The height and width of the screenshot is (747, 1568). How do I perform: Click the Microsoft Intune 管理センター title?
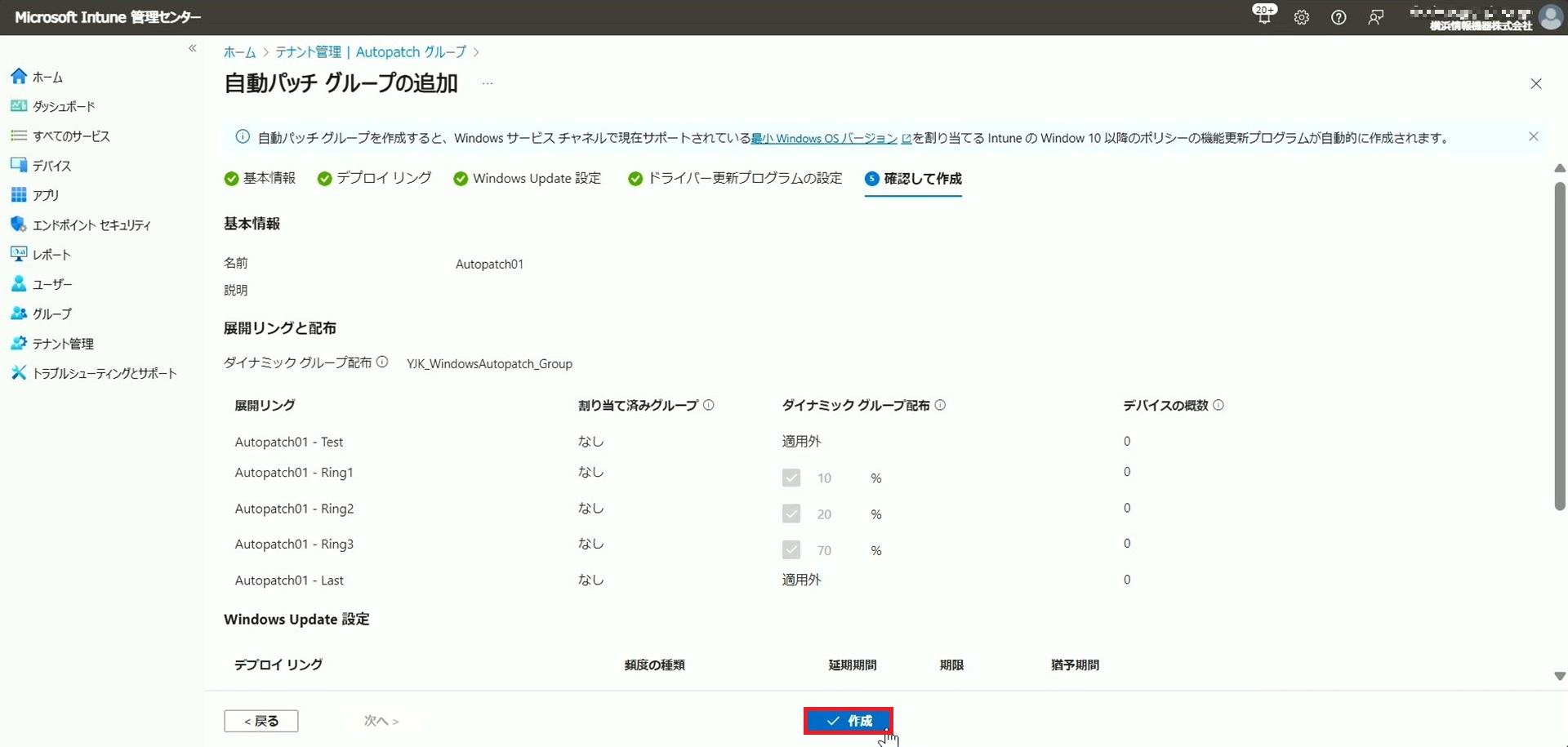point(108,17)
